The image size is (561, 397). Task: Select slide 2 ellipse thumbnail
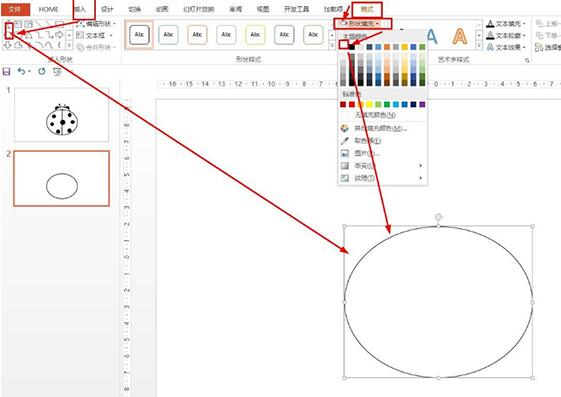(x=62, y=178)
